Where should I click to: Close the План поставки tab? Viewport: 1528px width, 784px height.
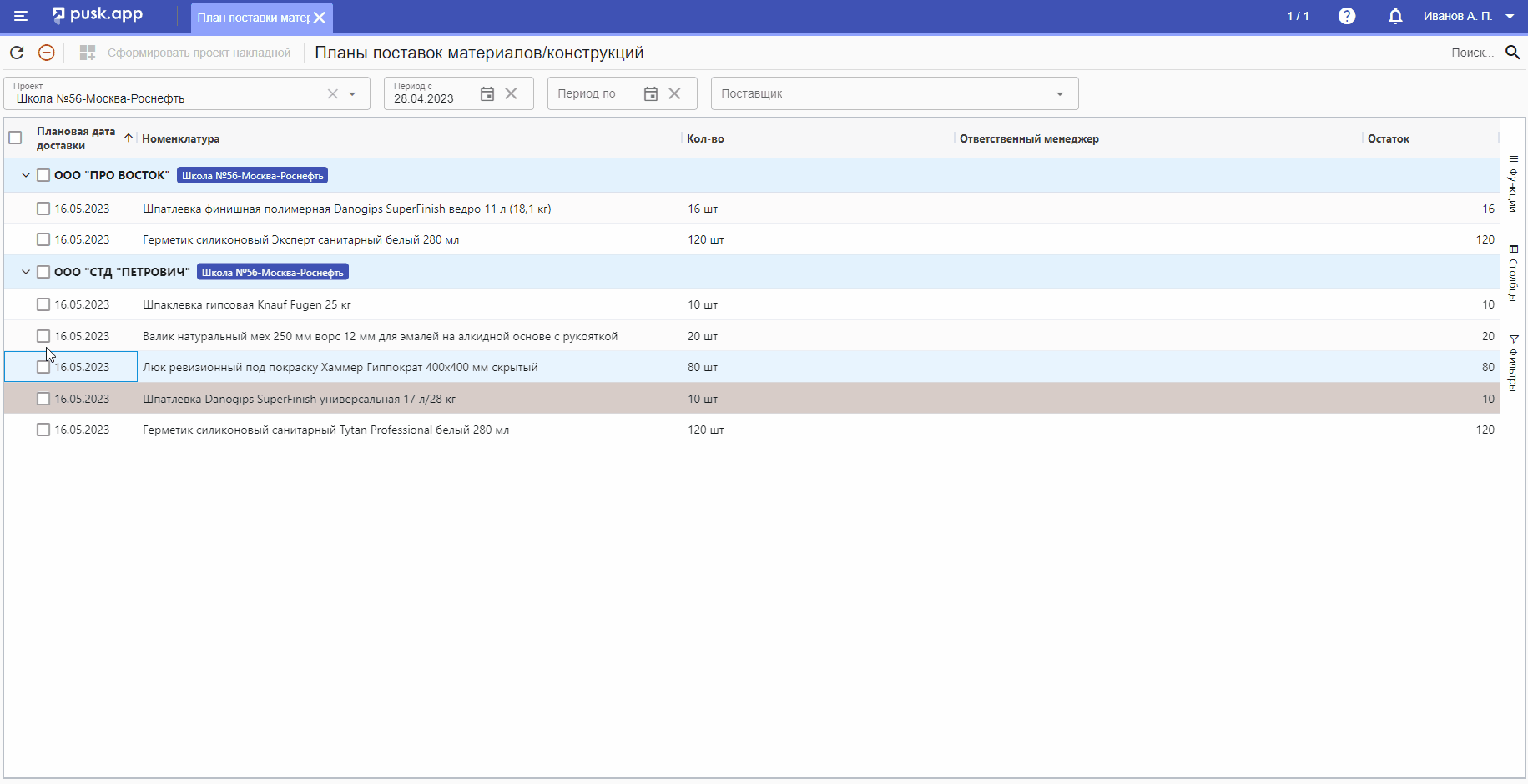(x=320, y=18)
